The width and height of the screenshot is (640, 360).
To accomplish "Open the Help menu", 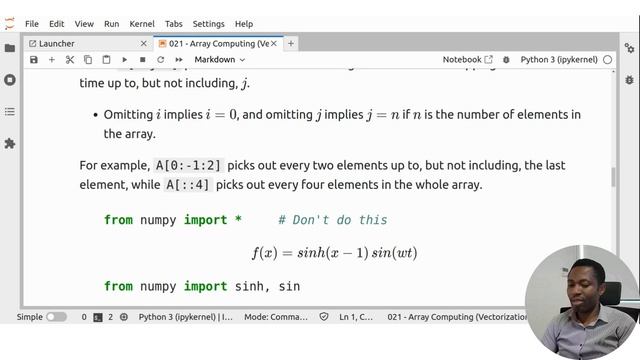I will [x=244, y=24].
